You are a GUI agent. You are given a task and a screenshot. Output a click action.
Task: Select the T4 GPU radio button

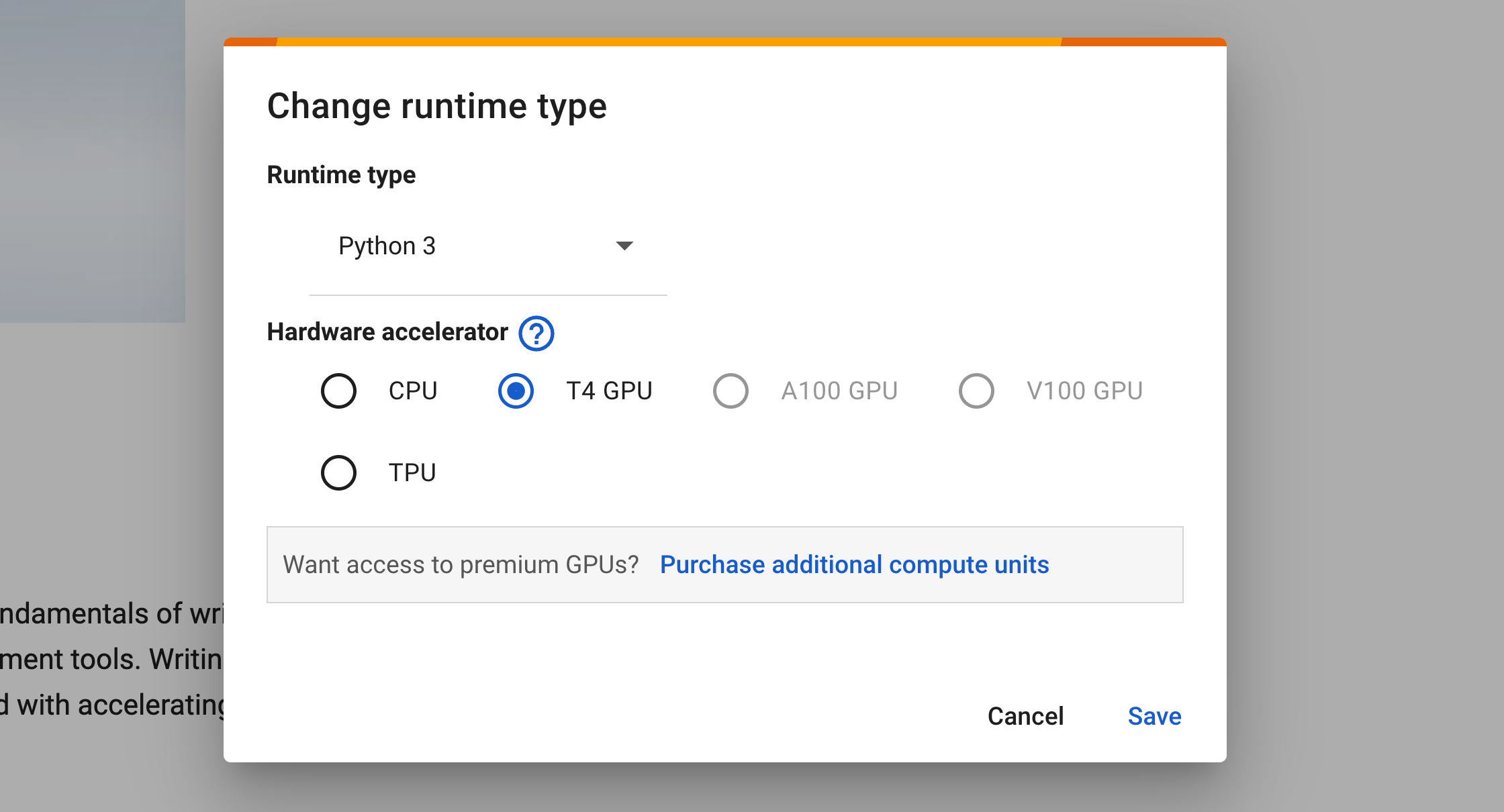pos(516,391)
